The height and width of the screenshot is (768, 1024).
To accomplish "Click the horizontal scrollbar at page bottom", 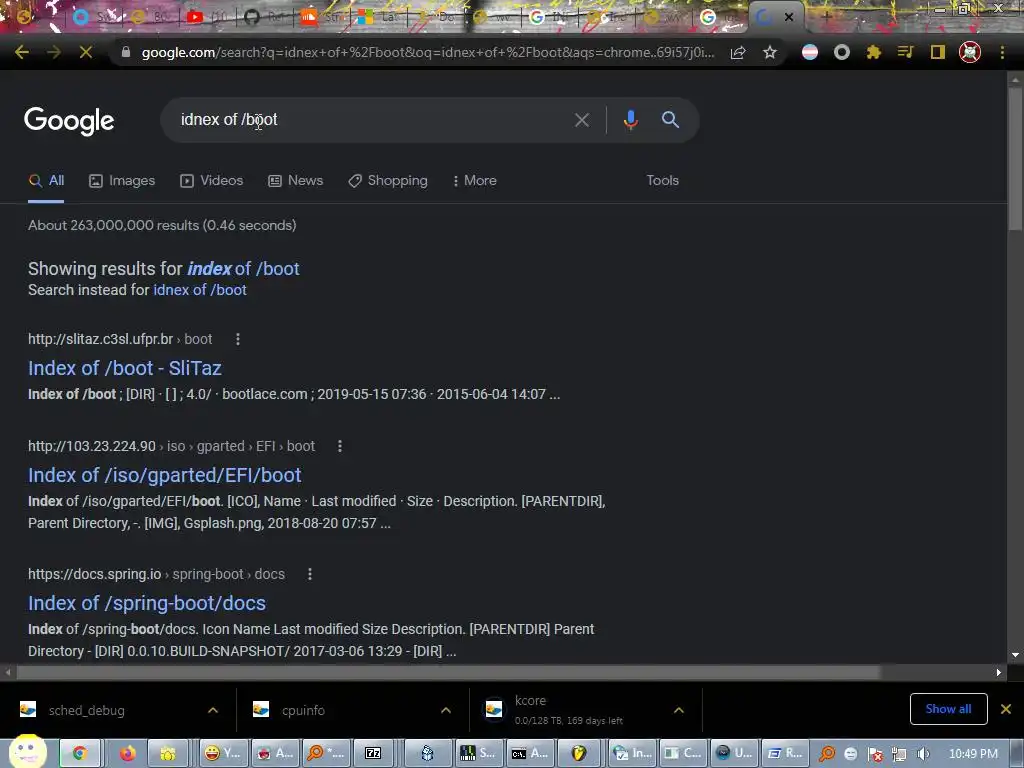I will (448, 672).
